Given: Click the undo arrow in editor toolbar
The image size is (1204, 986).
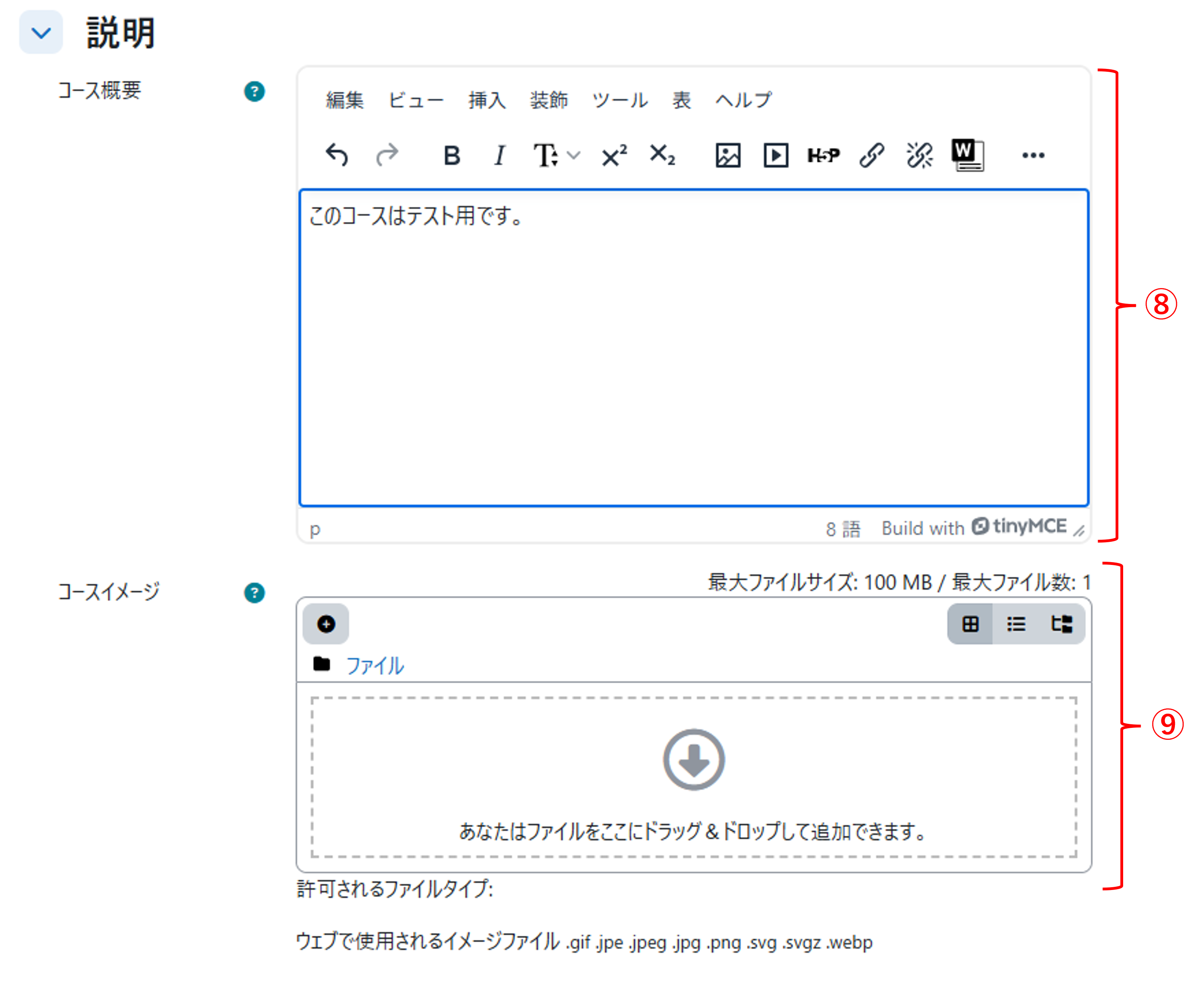Looking at the screenshot, I should 337,155.
